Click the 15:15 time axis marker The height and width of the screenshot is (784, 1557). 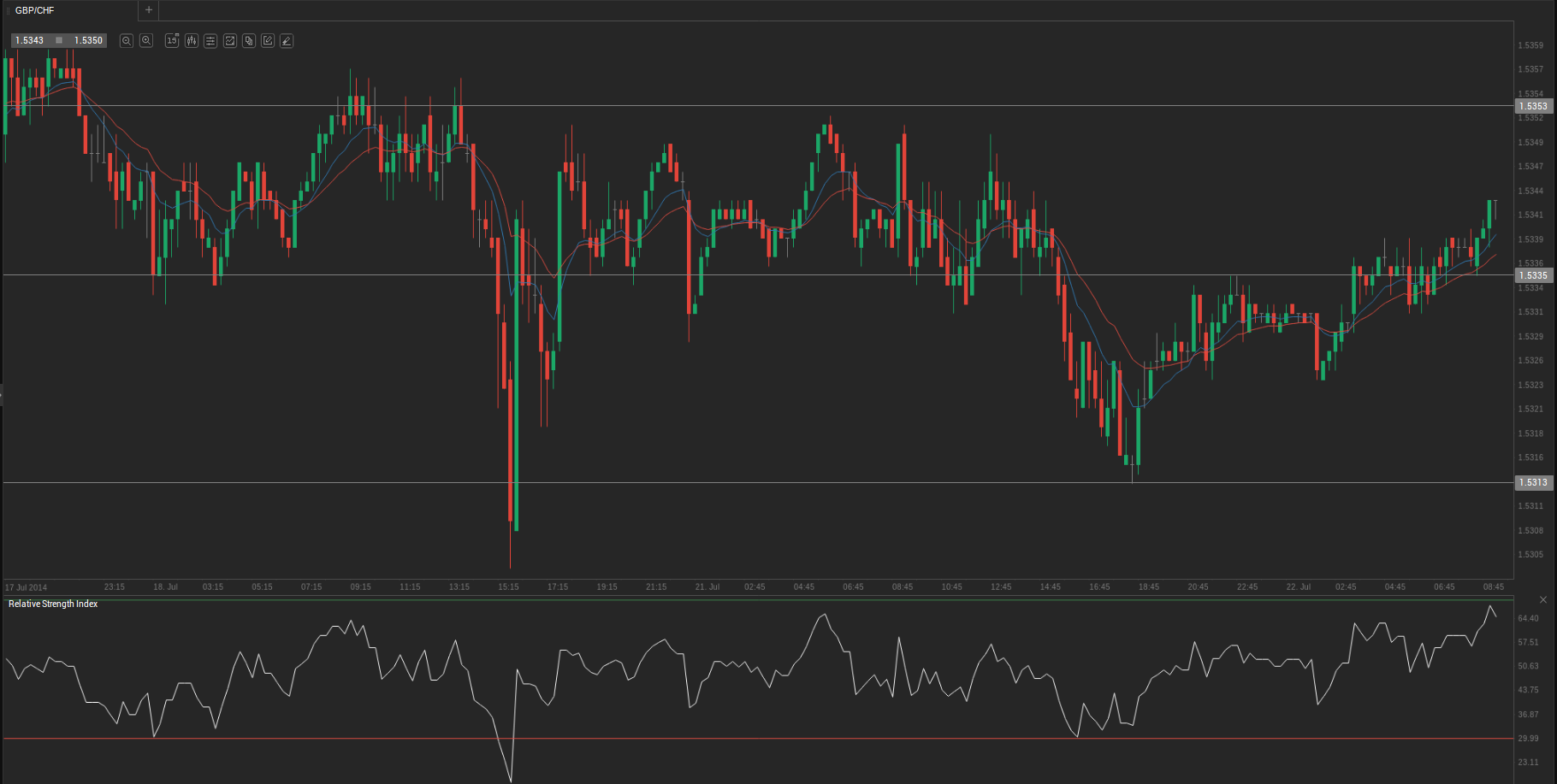coord(508,587)
